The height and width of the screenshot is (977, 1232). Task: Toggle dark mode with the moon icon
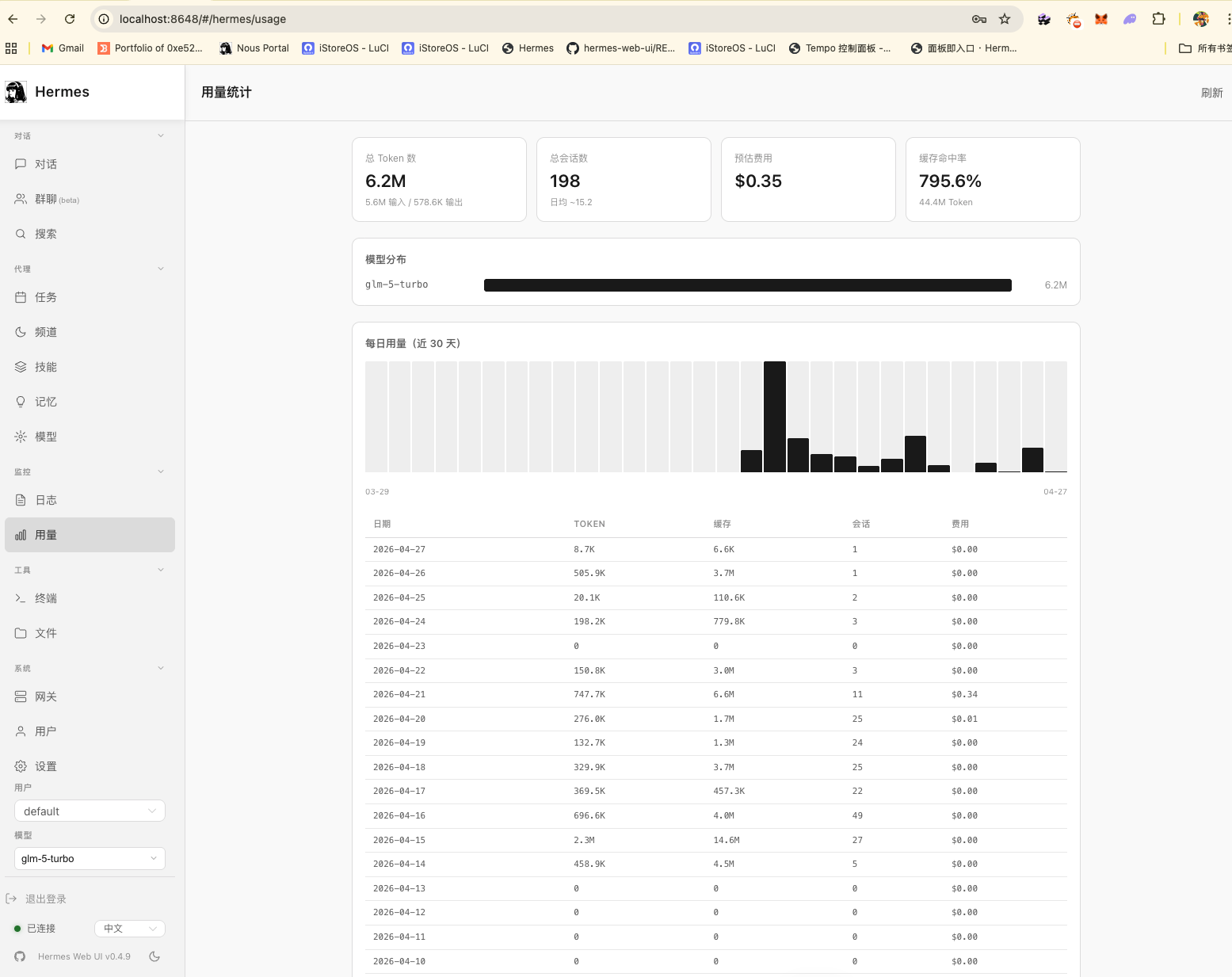(x=155, y=956)
